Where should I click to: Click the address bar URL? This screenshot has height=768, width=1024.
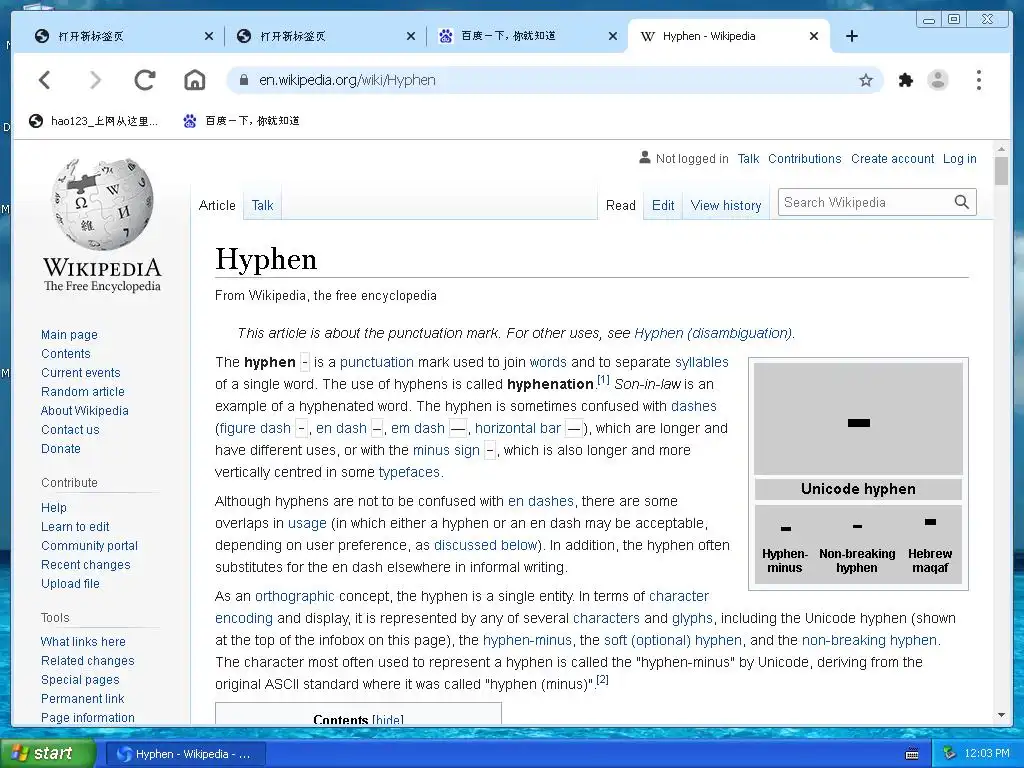click(x=347, y=80)
